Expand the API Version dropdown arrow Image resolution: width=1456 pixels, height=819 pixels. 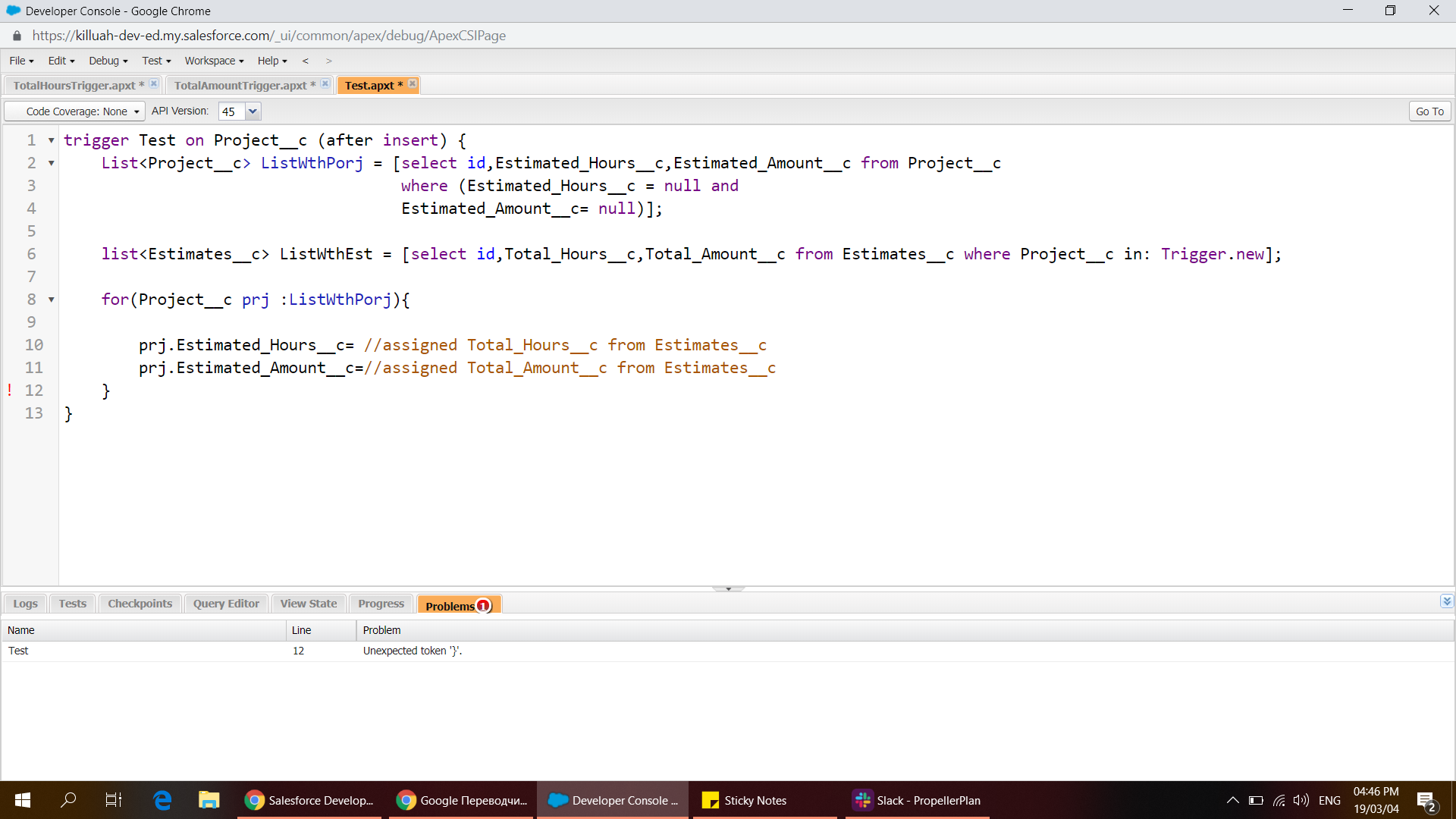pos(253,111)
